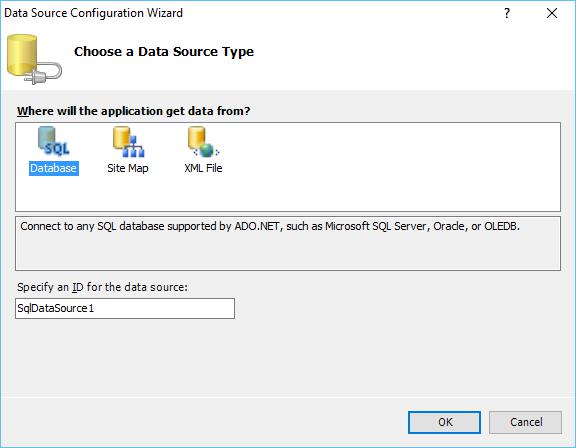The width and height of the screenshot is (576, 448).
Task: Click the highlighted Database label
Action: point(54,168)
